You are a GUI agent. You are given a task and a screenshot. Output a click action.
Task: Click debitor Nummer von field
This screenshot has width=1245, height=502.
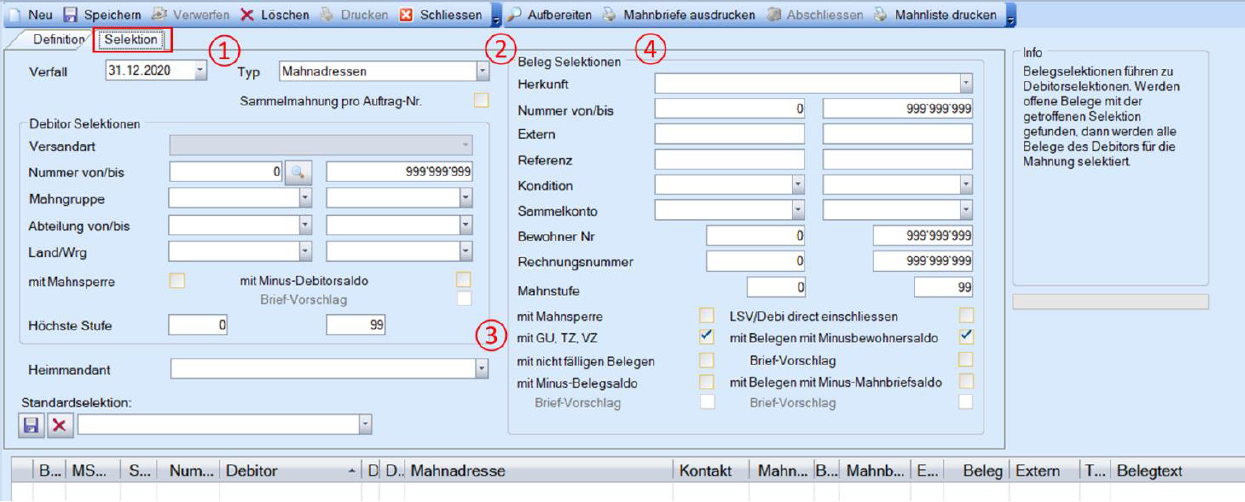tap(226, 173)
